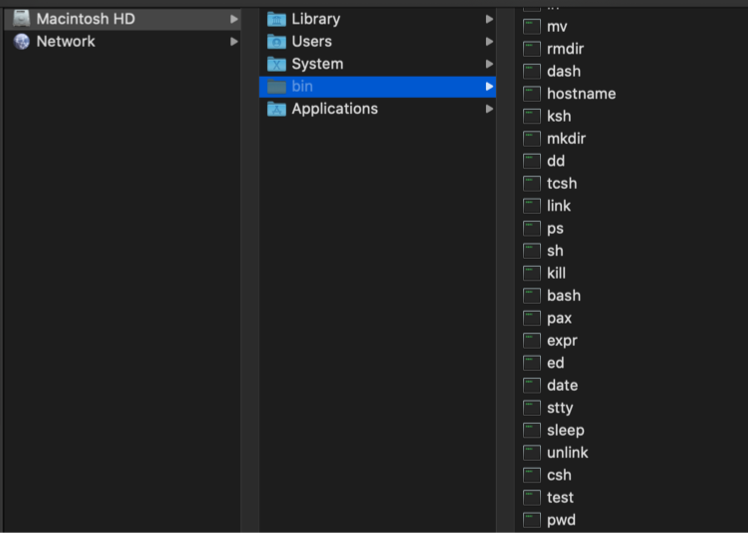748x536 pixels.
Task: Click the sleep file name
Action: point(565,430)
